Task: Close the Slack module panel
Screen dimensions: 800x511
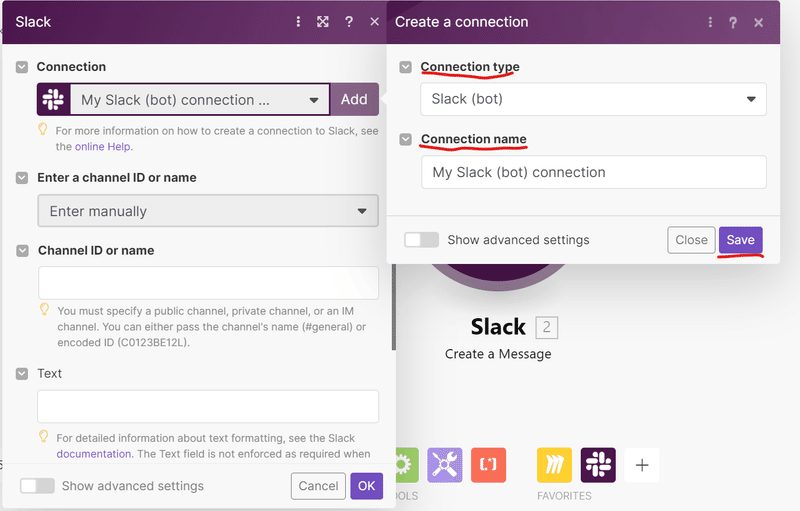Action: click(x=374, y=21)
